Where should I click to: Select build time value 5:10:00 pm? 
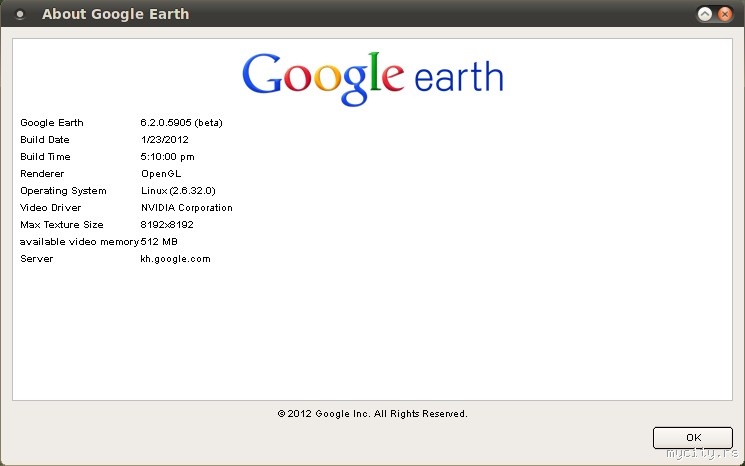pos(167,157)
